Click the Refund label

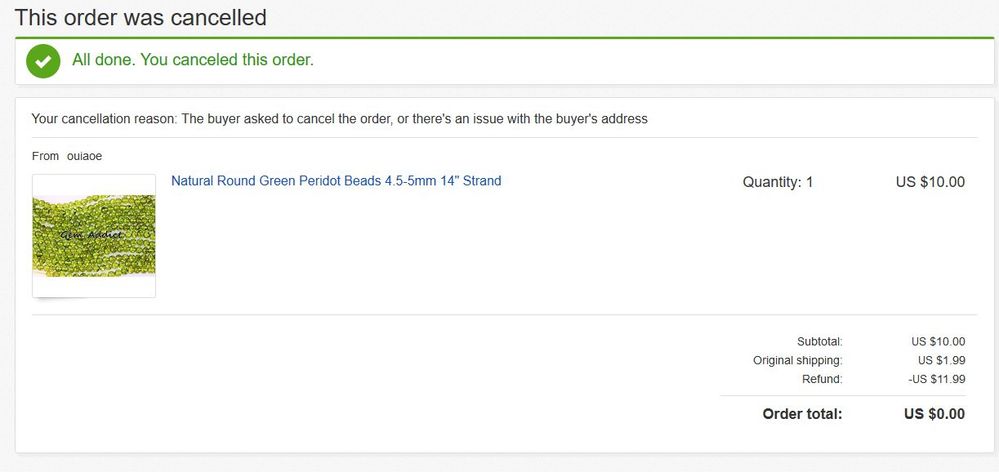[822, 380]
